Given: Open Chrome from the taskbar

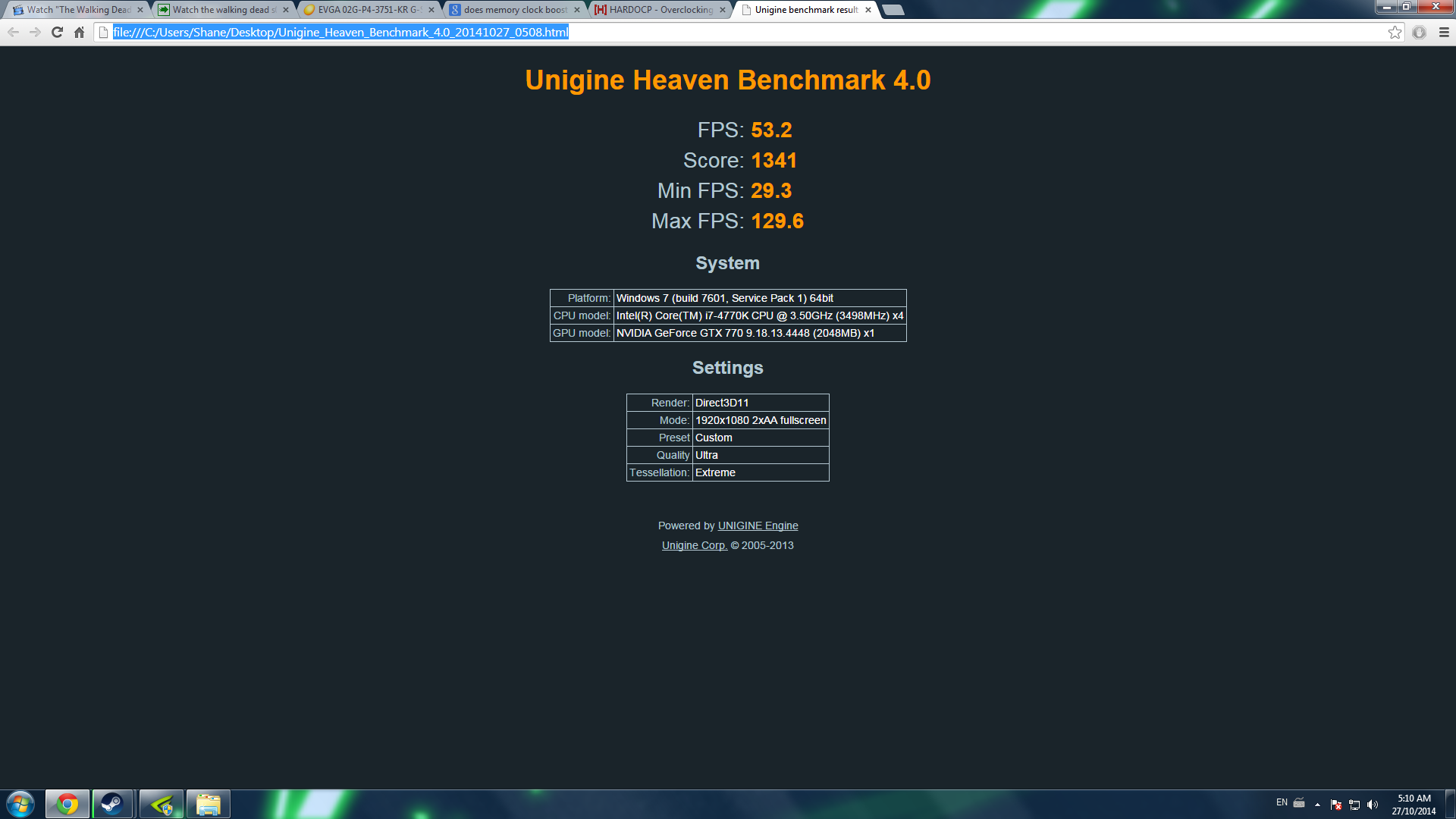Looking at the screenshot, I should tap(67, 804).
